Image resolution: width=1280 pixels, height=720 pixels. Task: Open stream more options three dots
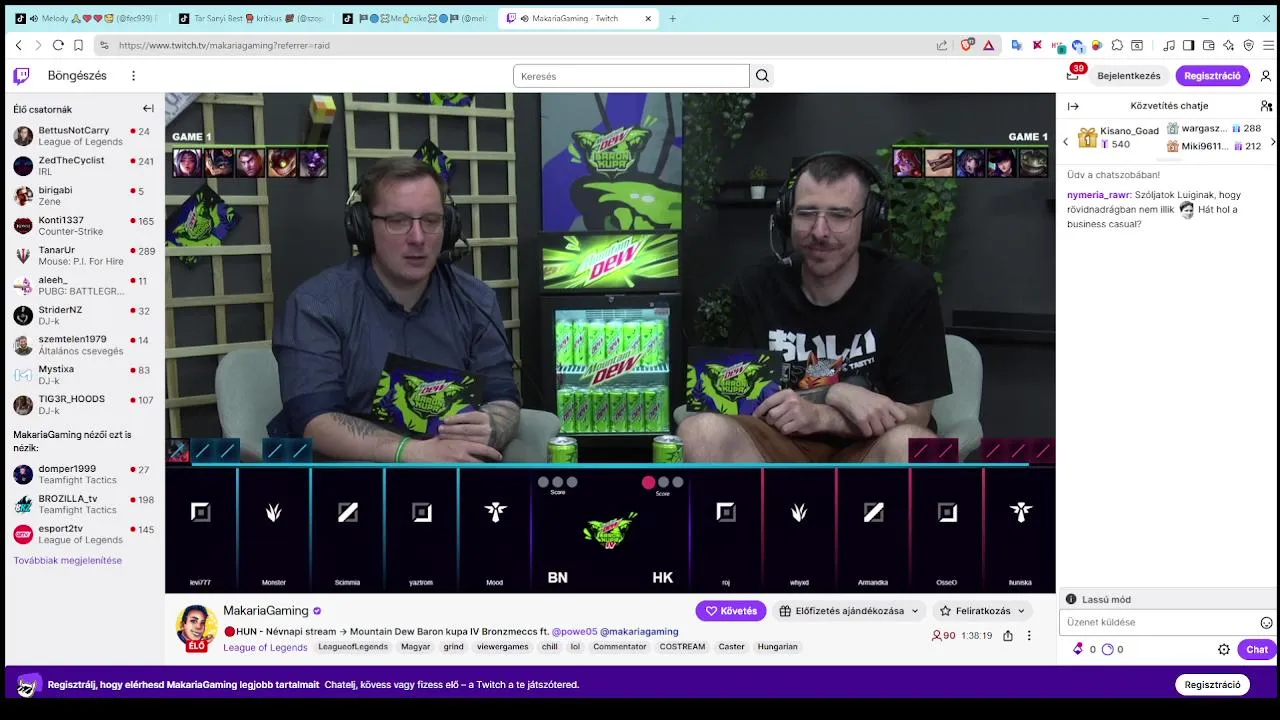(x=1029, y=635)
